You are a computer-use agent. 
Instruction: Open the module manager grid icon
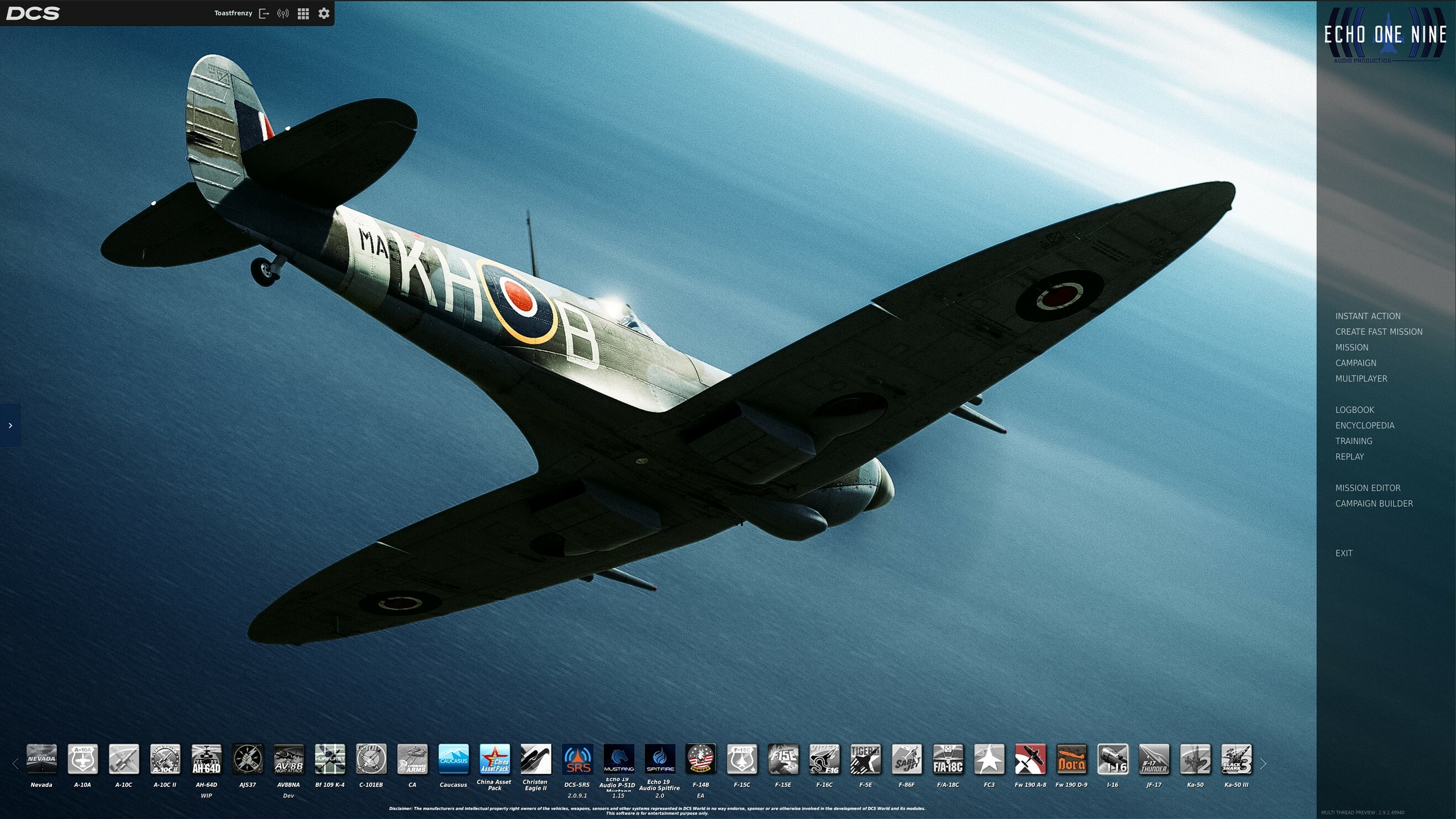click(x=303, y=13)
